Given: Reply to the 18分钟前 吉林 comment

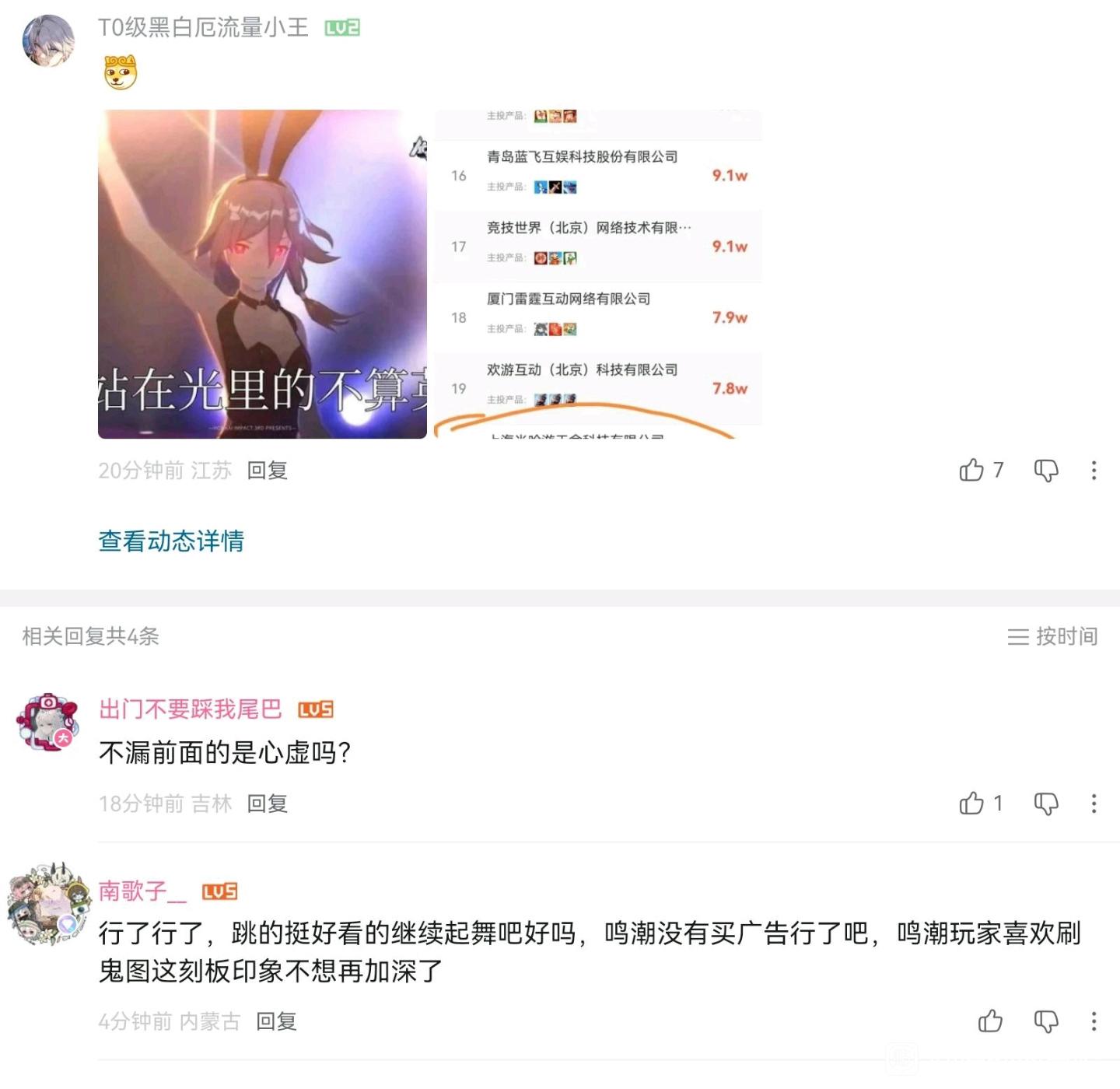Looking at the screenshot, I should pos(268,803).
